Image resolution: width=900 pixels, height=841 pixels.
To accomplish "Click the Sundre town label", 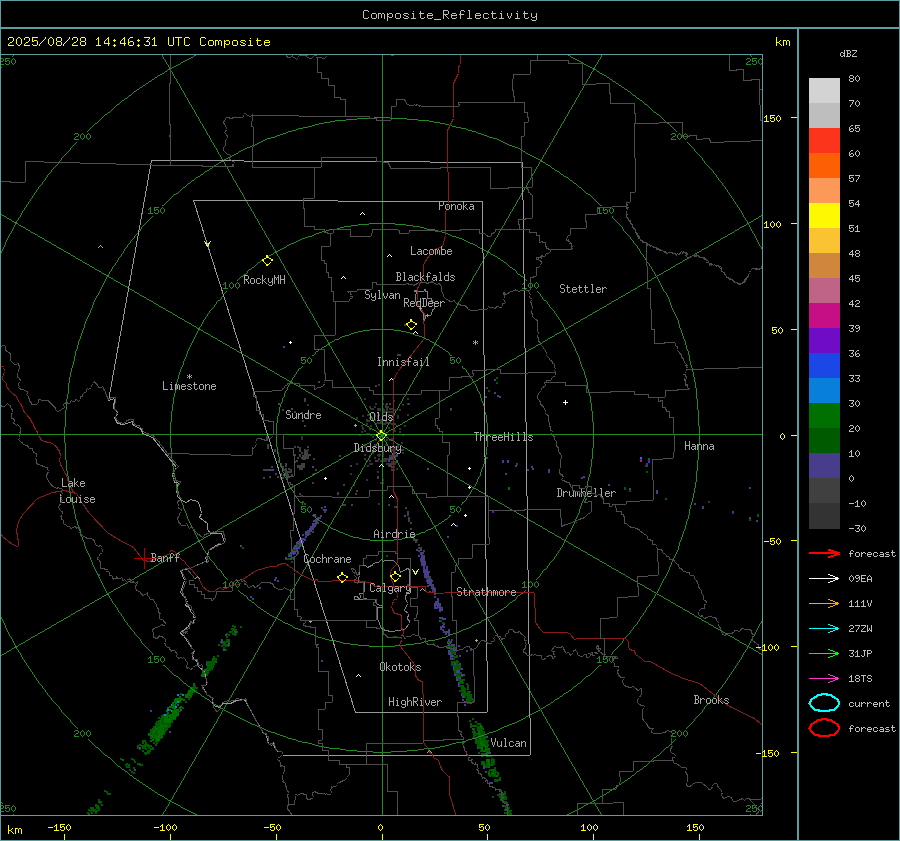I will (x=303, y=415).
